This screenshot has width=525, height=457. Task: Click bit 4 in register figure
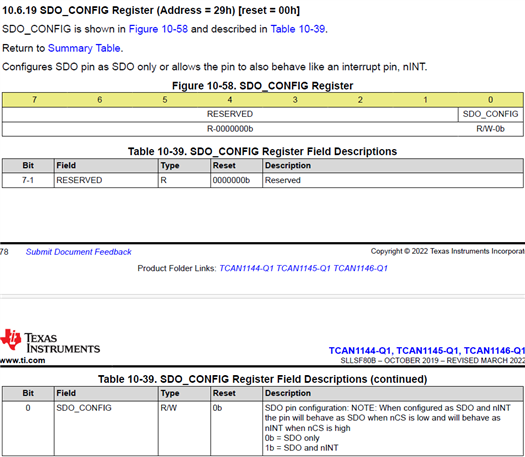click(x=230, y=100)
